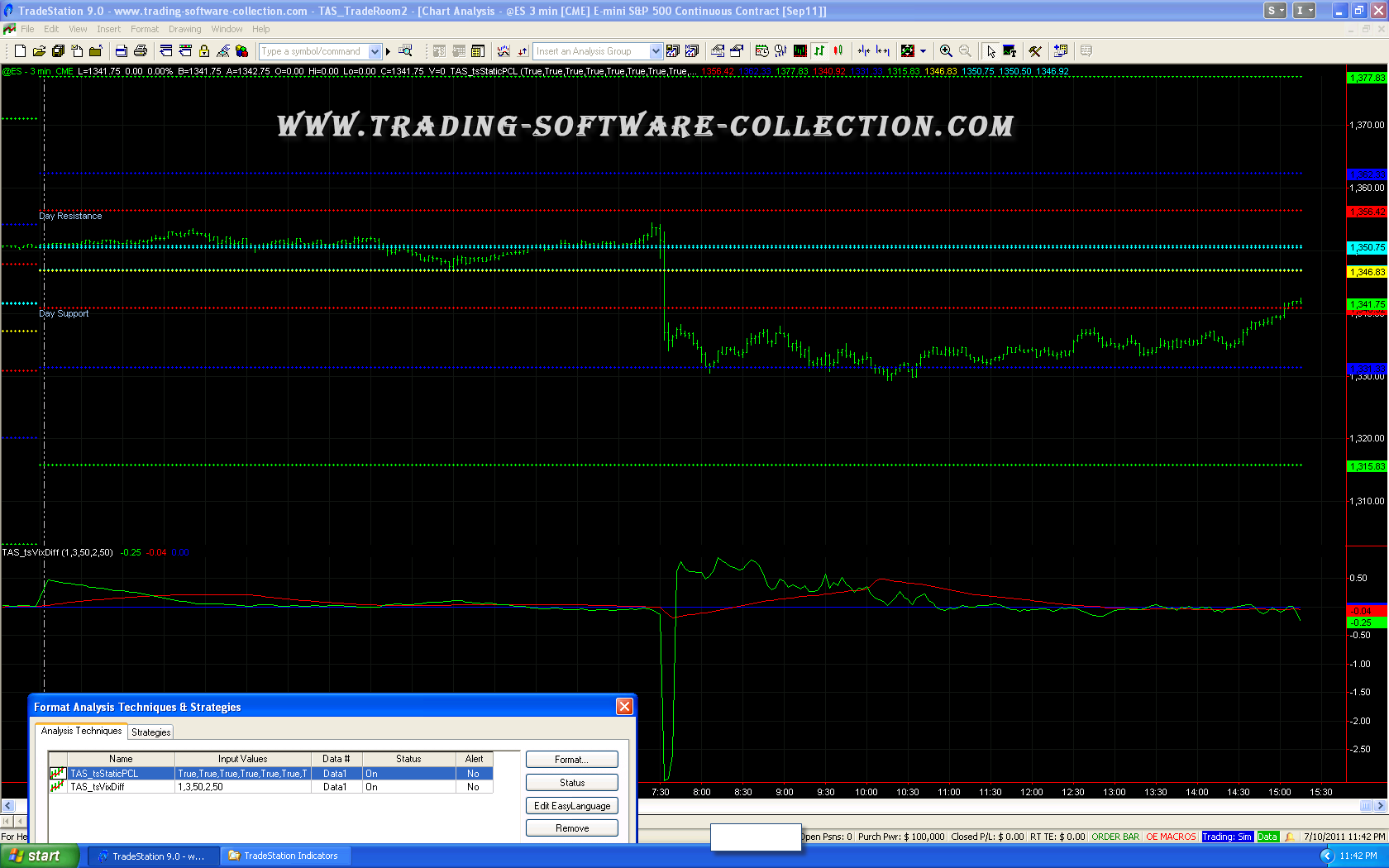
Task: Toggle the ORDER BAR status indicator
Action: coord(1115,837)
